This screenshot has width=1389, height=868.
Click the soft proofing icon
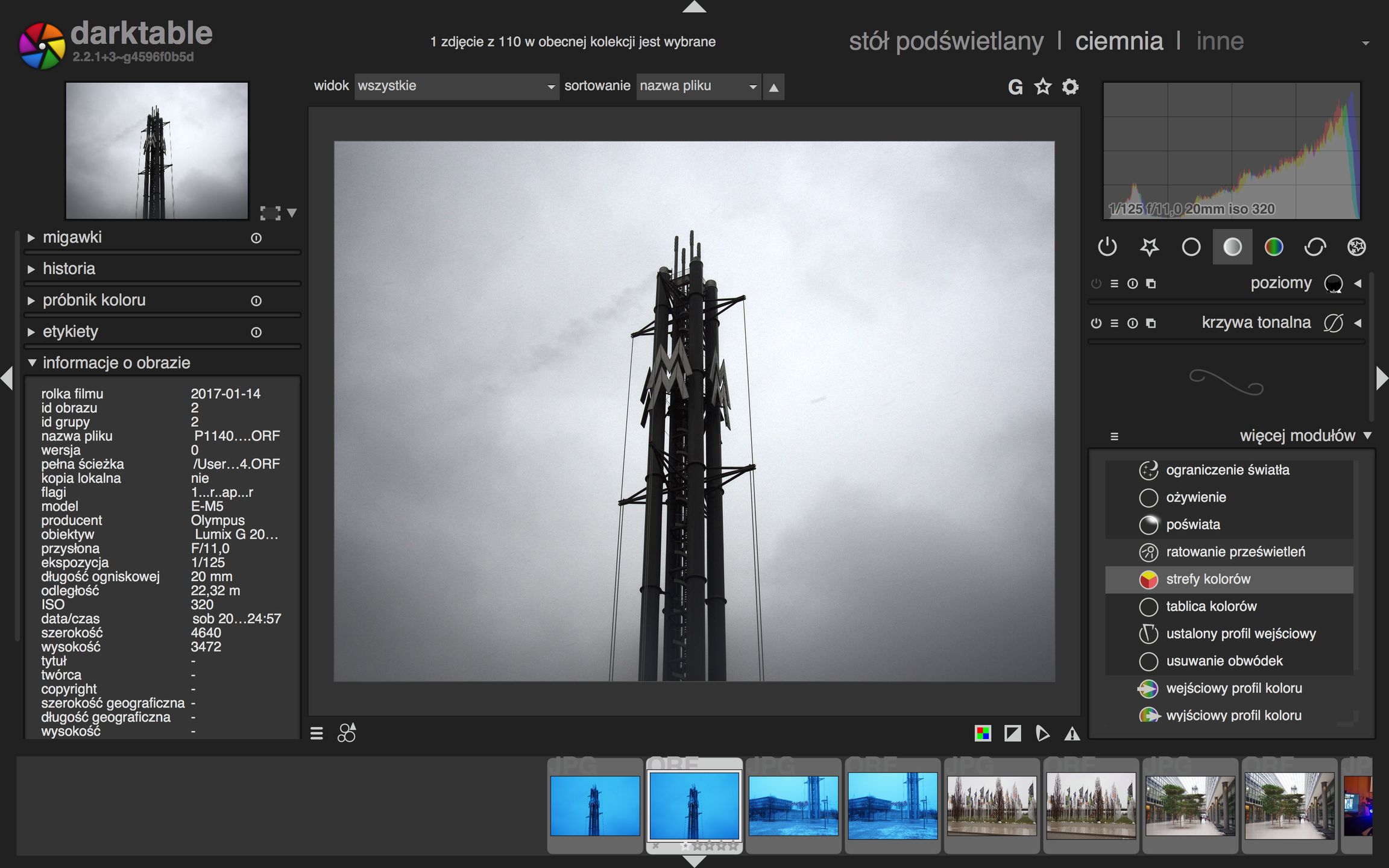tap(1042, 733)
